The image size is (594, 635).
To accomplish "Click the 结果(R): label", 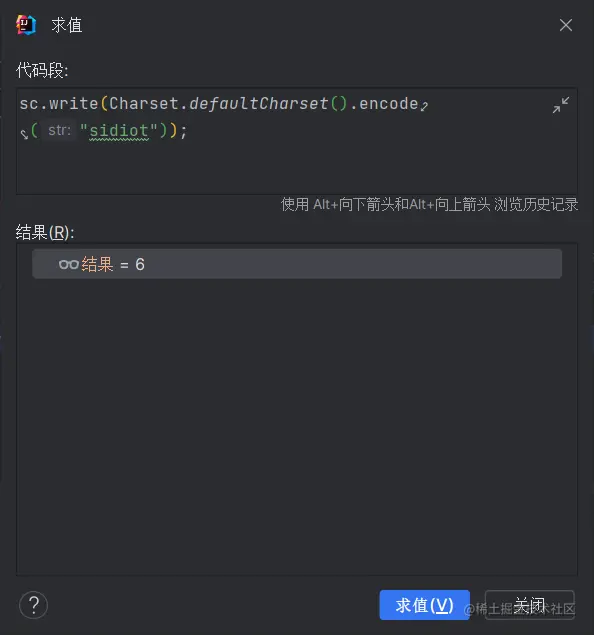I will pos(45,233).
